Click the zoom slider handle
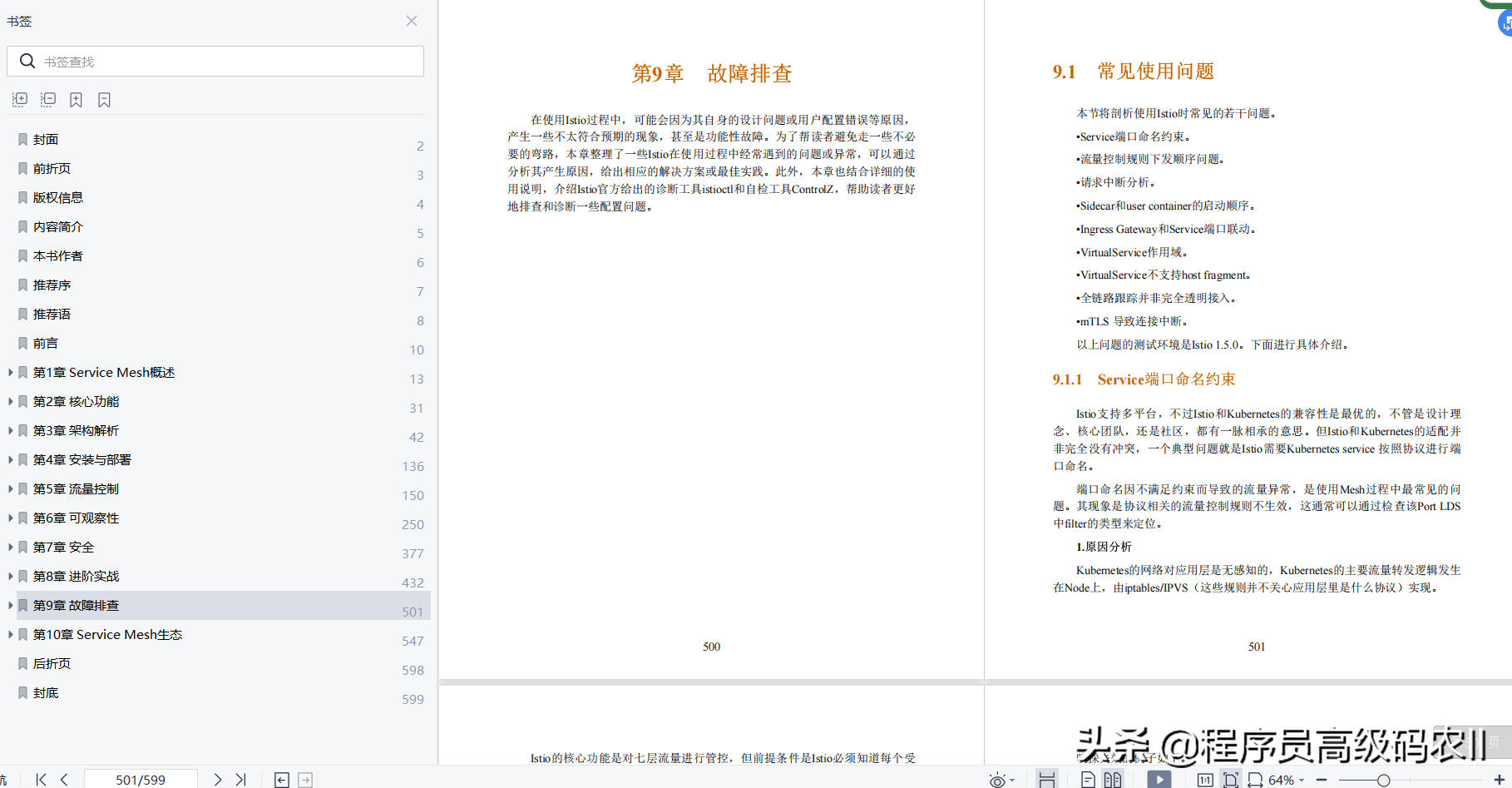Viewport: 1512px width, 788px height. tap(1383, 780)
